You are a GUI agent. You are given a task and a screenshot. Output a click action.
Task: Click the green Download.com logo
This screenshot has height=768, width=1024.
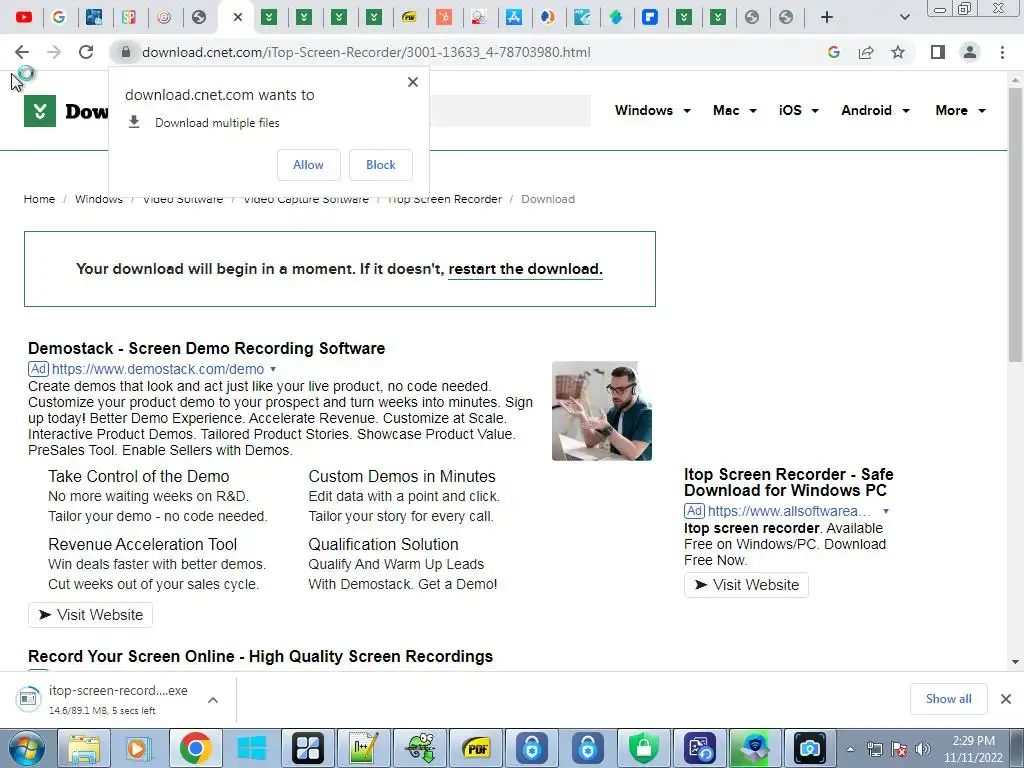click(40, 111)
